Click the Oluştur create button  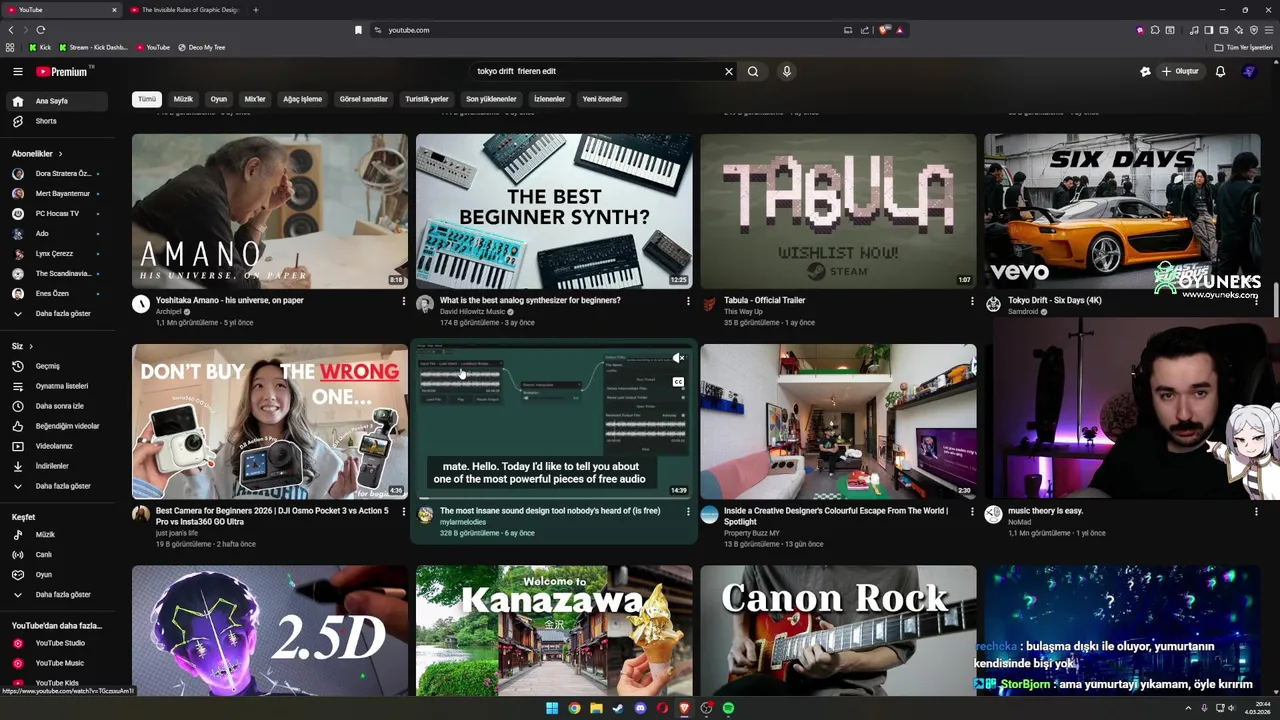(x=1180, y=71)
